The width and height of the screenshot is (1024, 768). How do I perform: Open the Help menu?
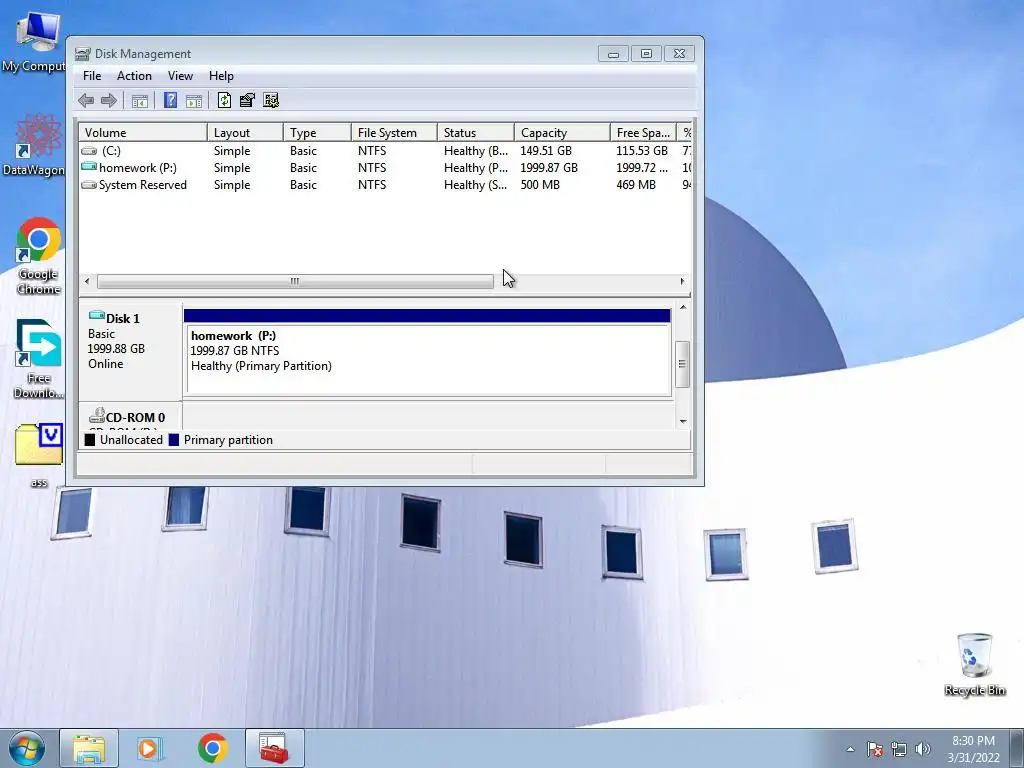[x=221, y=76]
